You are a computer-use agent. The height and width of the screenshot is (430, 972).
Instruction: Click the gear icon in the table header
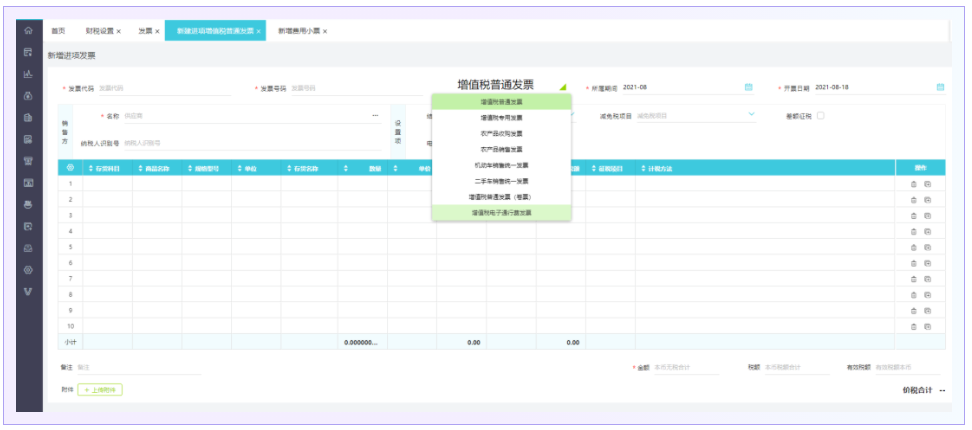pos(70,168)
